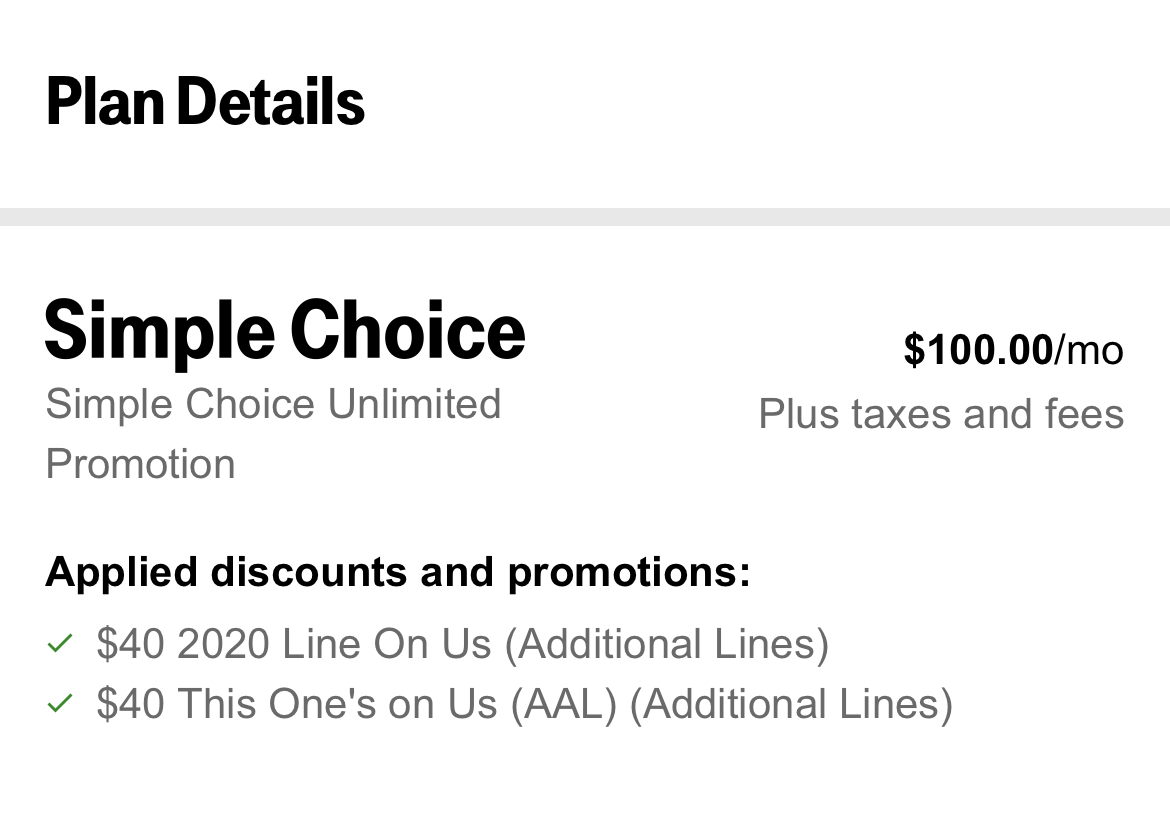The width and height of the screenshot is (1170, 819).
Task: Select the bold Simple Choice plan title
Action: point(285,331)
